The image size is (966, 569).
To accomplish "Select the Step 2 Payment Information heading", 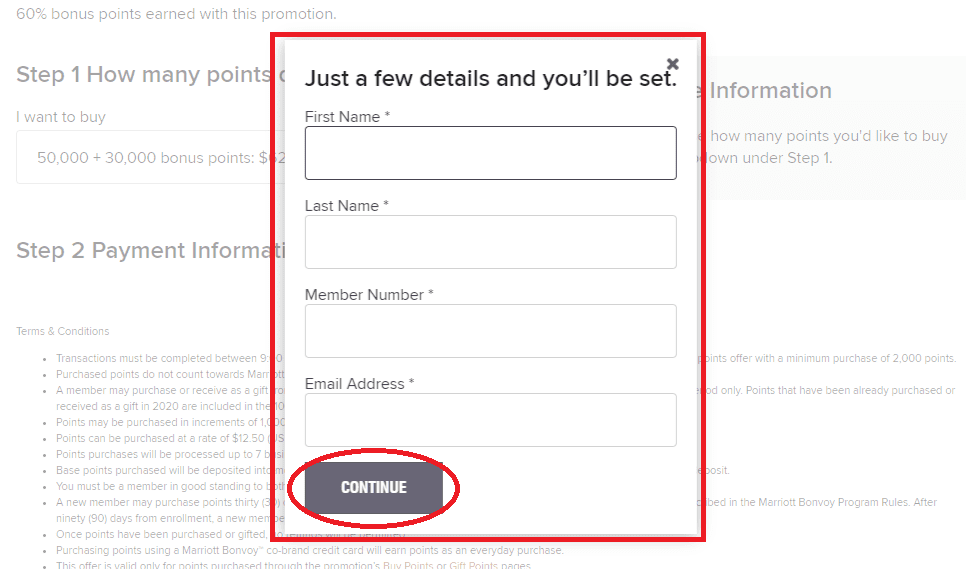I will (150, 251).
